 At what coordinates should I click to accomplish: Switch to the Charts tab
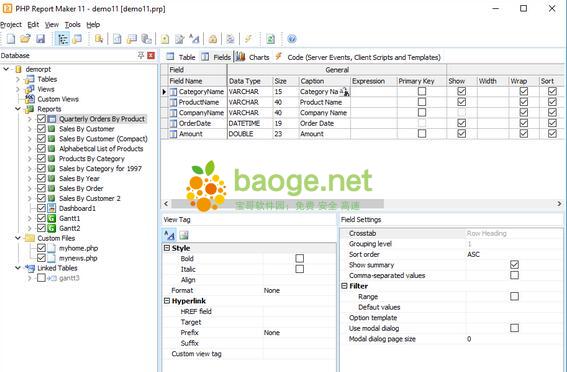coord(253,57)
